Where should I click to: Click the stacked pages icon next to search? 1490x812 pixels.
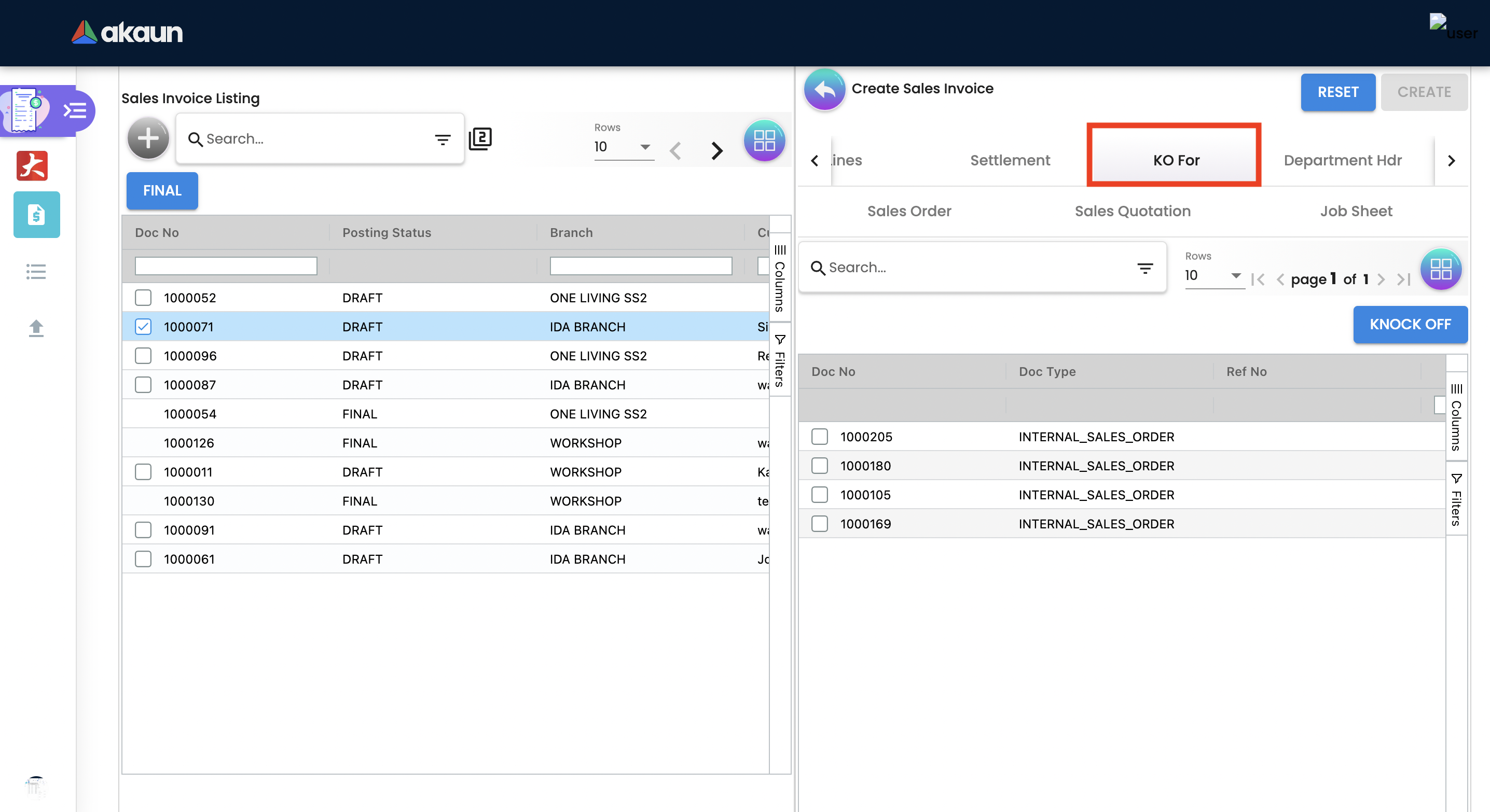pyautogui.click(x=480, y=139)
